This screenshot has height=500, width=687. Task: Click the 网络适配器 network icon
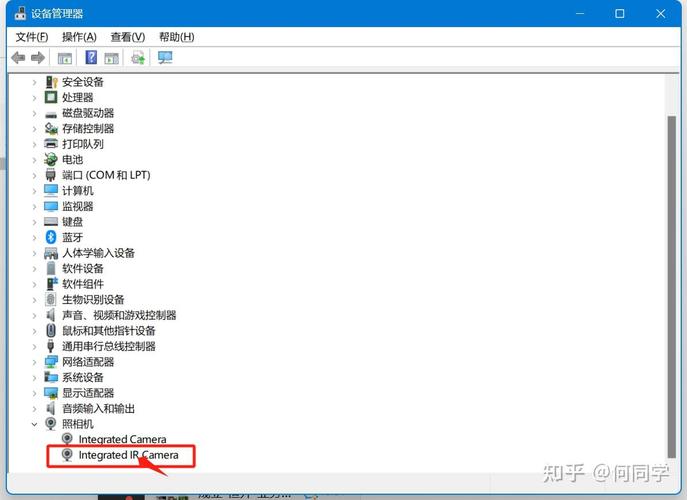(x=51, y=362)
